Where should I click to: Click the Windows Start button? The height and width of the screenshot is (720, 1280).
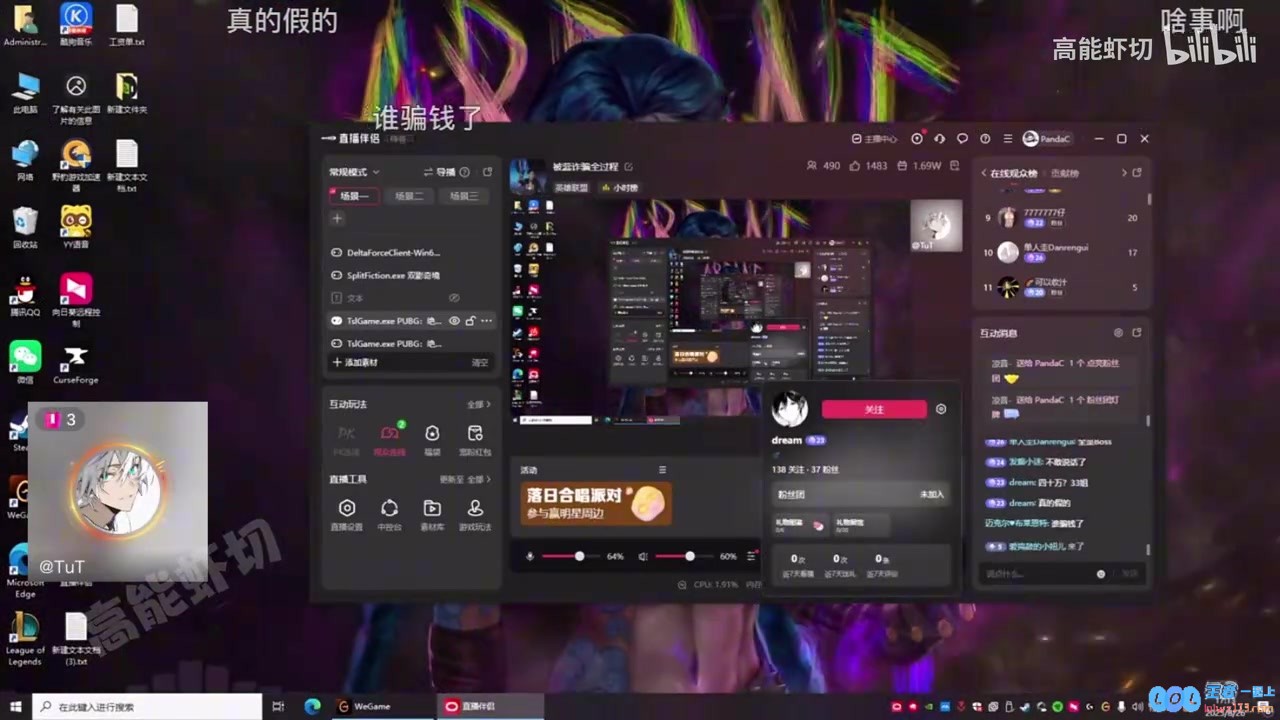[16, 706]
